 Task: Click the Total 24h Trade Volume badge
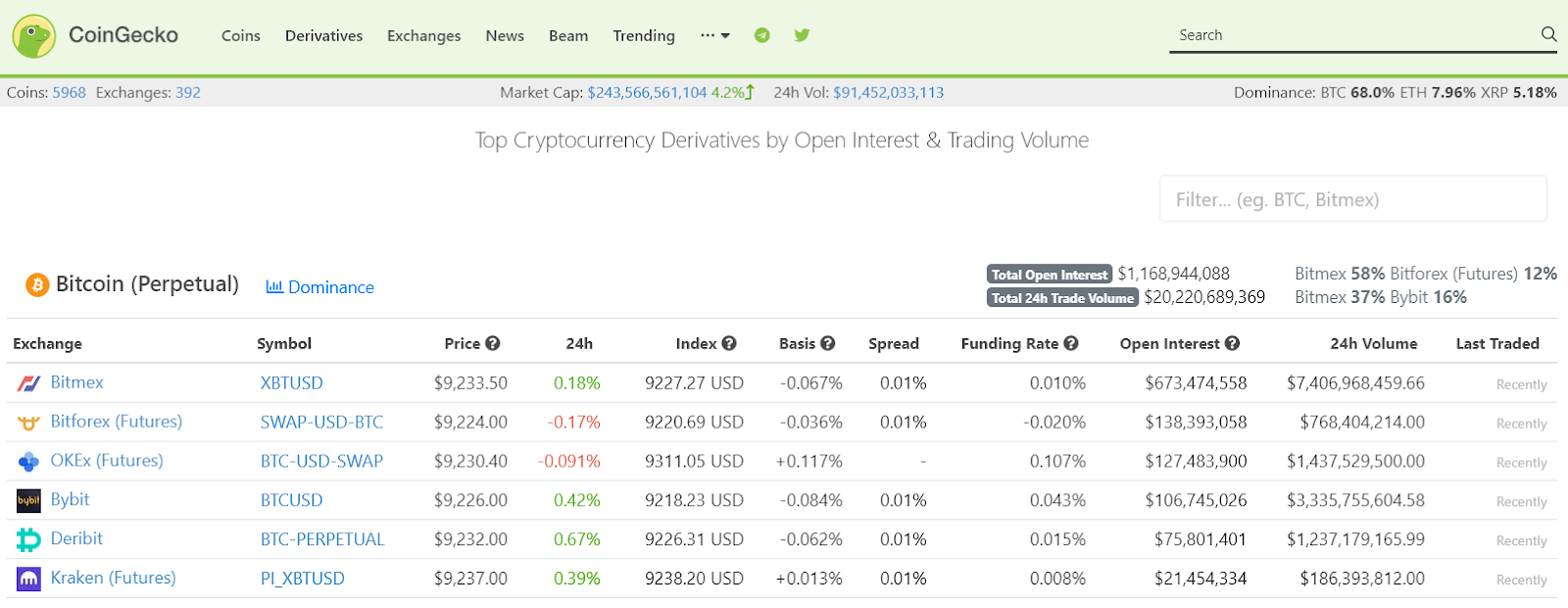(1062, 298)
